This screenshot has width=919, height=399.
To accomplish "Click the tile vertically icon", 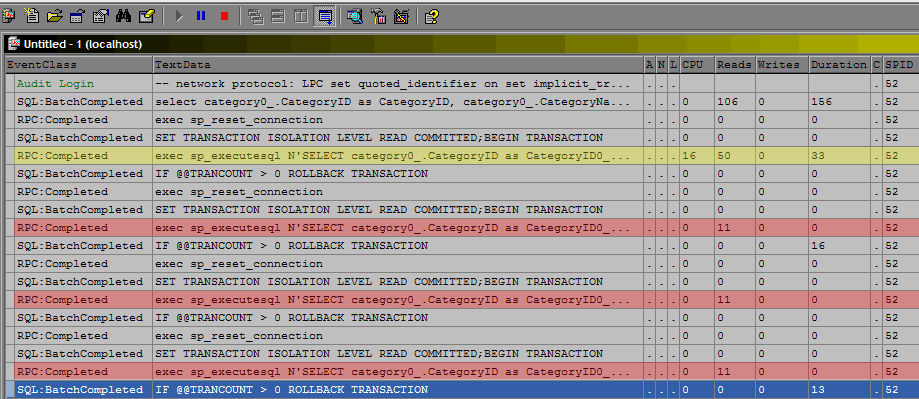I will tap(301, 16).
